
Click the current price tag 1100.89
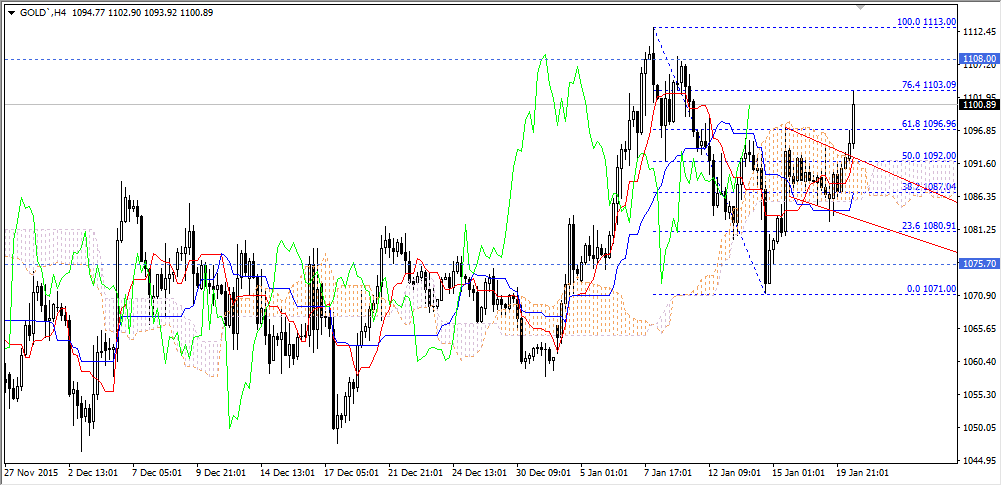[x=978, y=103]
